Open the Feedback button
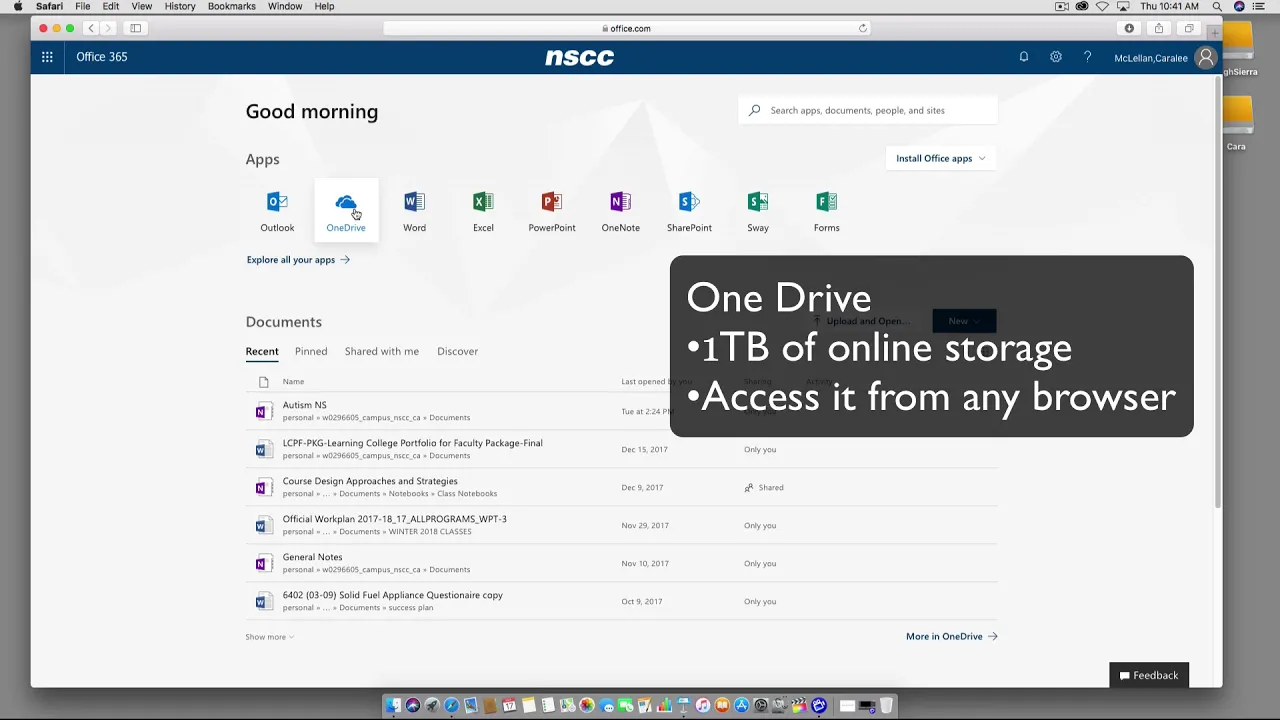The width and height of the screenshot is (1280, 720). tap(1149, 675)
